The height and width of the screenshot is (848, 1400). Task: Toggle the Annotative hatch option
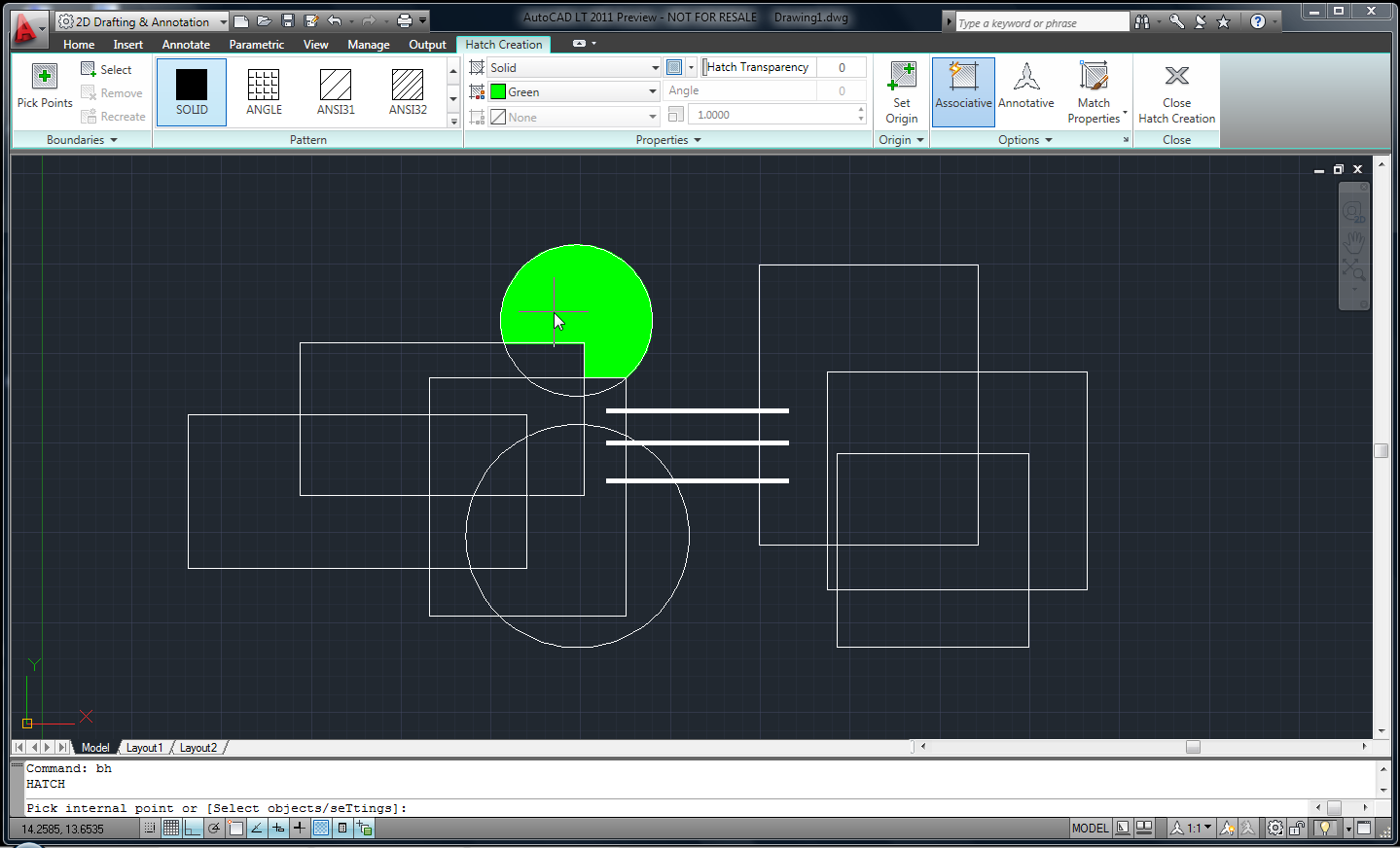click(x=1026, y=91)
